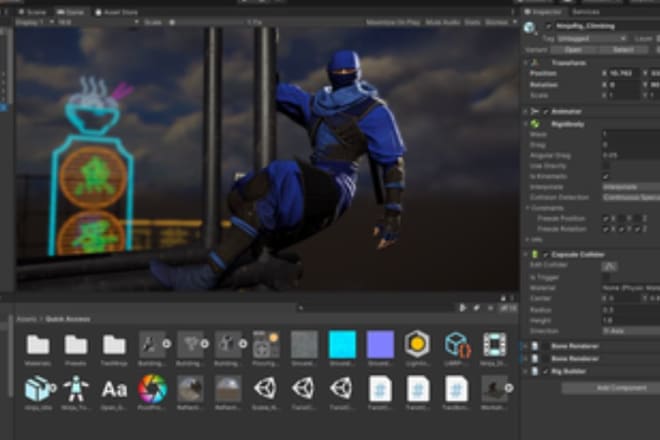This screenshot has height=440, width=660.
Task: Expand the second Building model asset arrow
Action: [205, 344]
